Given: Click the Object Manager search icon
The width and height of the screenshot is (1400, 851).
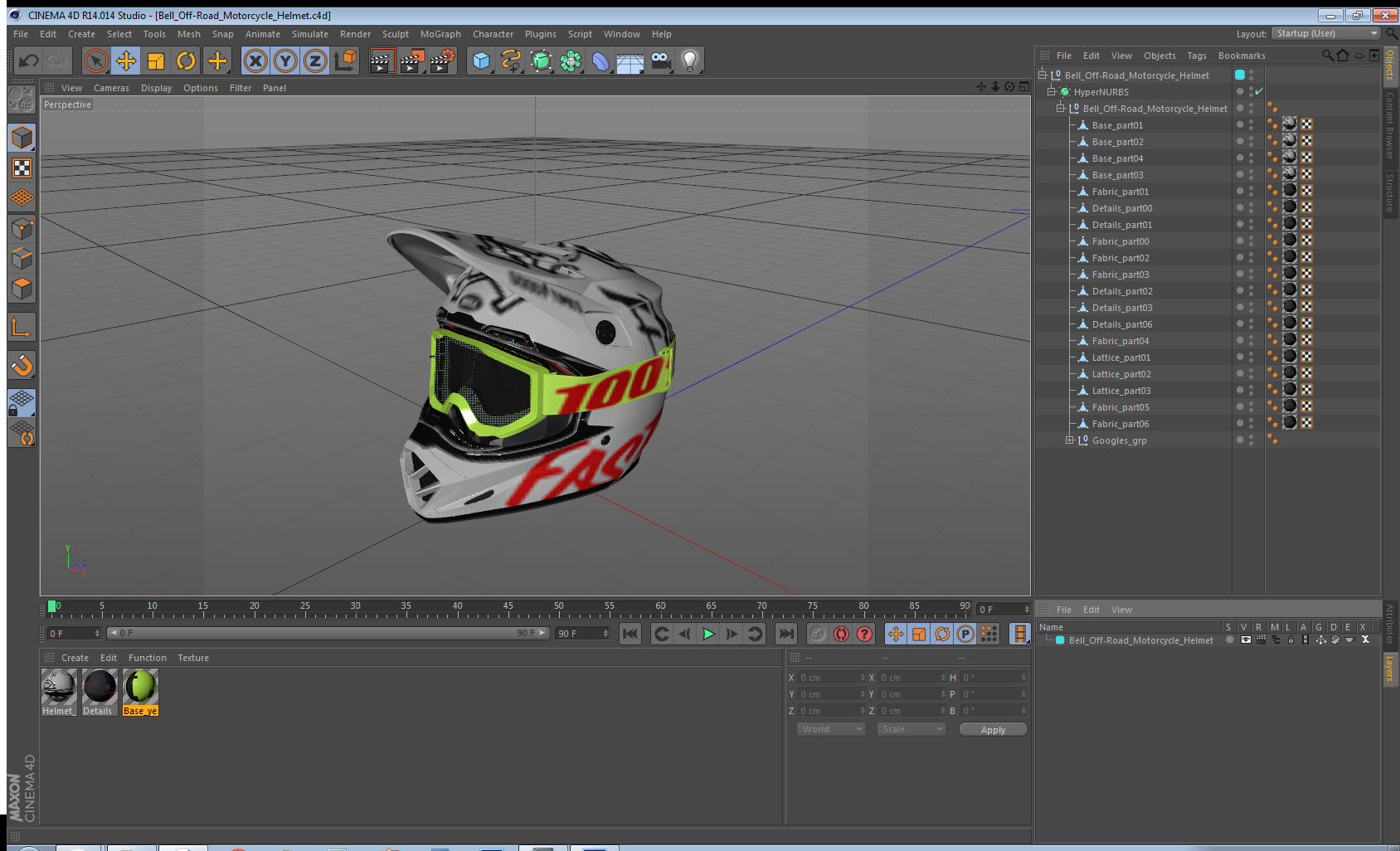Looking at the screenshot, I should tap(1327, 56).
